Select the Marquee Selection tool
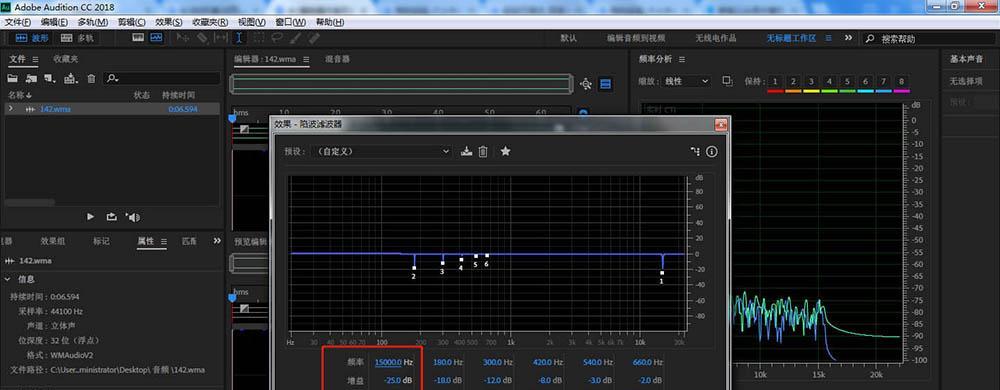The image size is (1000, 390). pyautogui.click(x=259, y=38)
